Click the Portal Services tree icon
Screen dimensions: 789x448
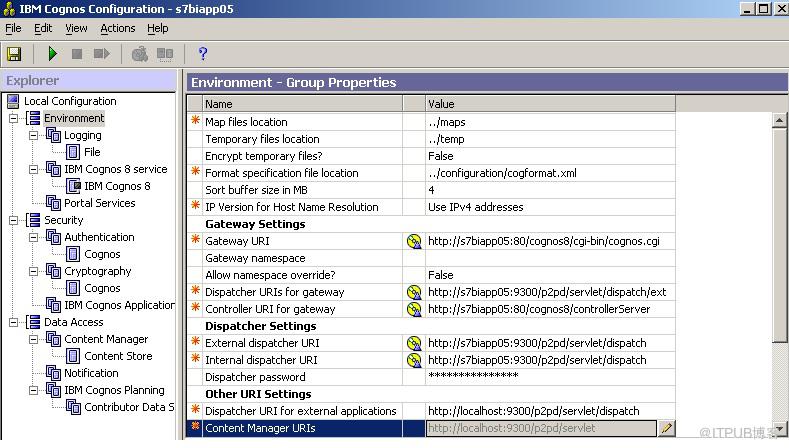tap(53, 203)
